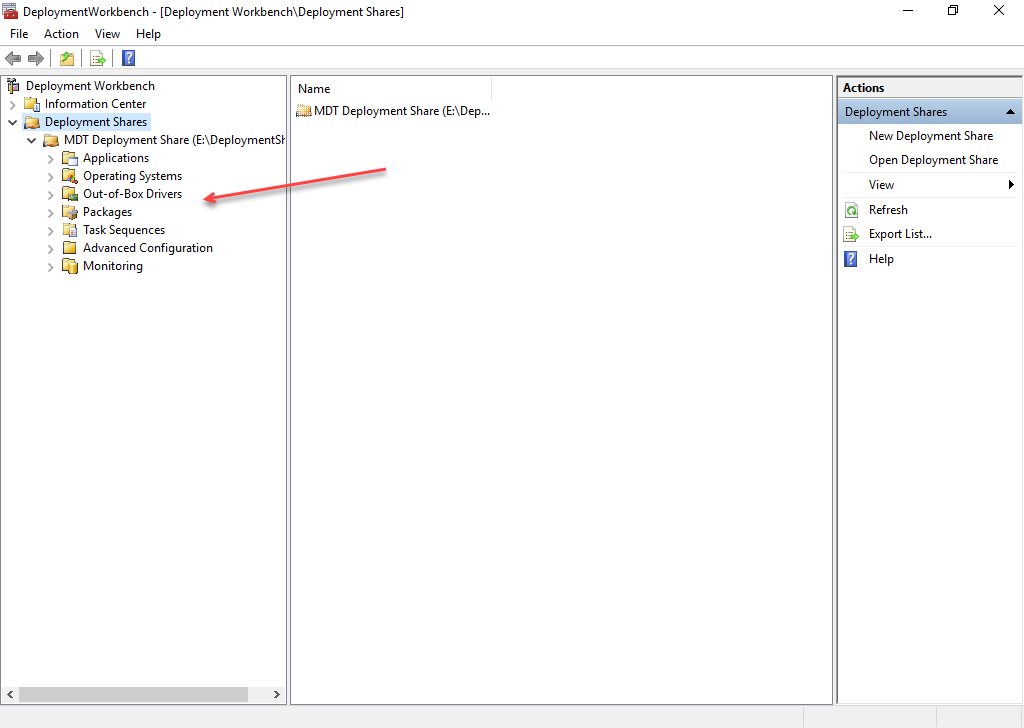Click the tree pane horizontal scrollbar
This screenshot has width=1024, height=728.
tap(133, 694)
